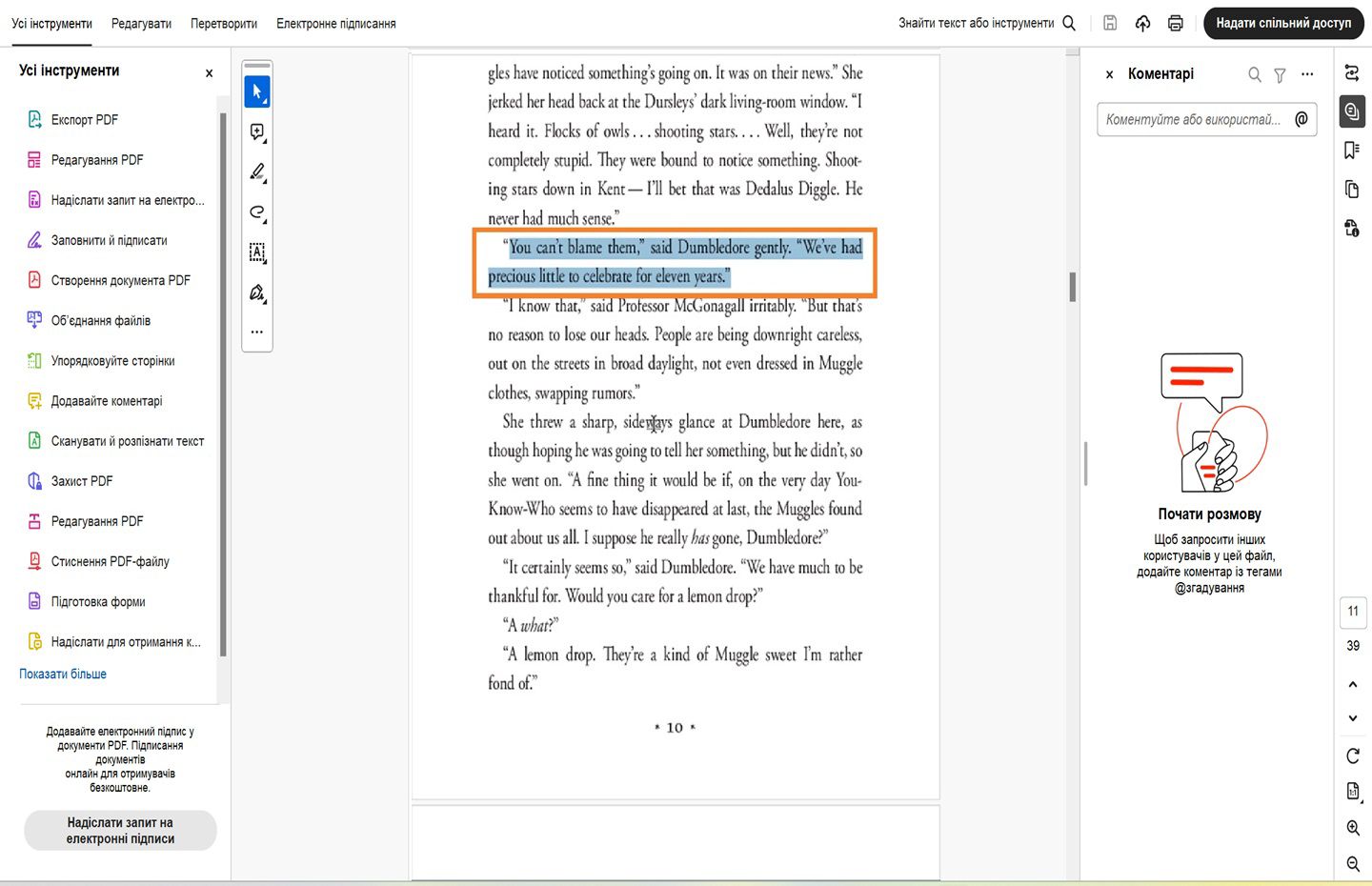Click Надіслати запит на електронні підписи button
Screen dimensions: 1372x886
120,831
